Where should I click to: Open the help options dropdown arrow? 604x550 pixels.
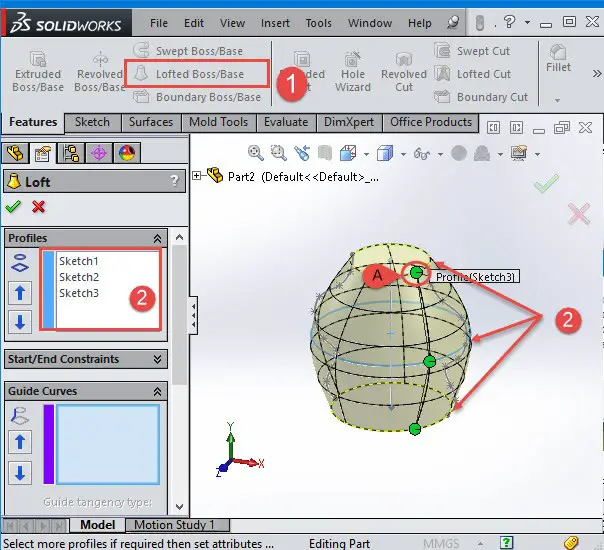coord(527,22)
